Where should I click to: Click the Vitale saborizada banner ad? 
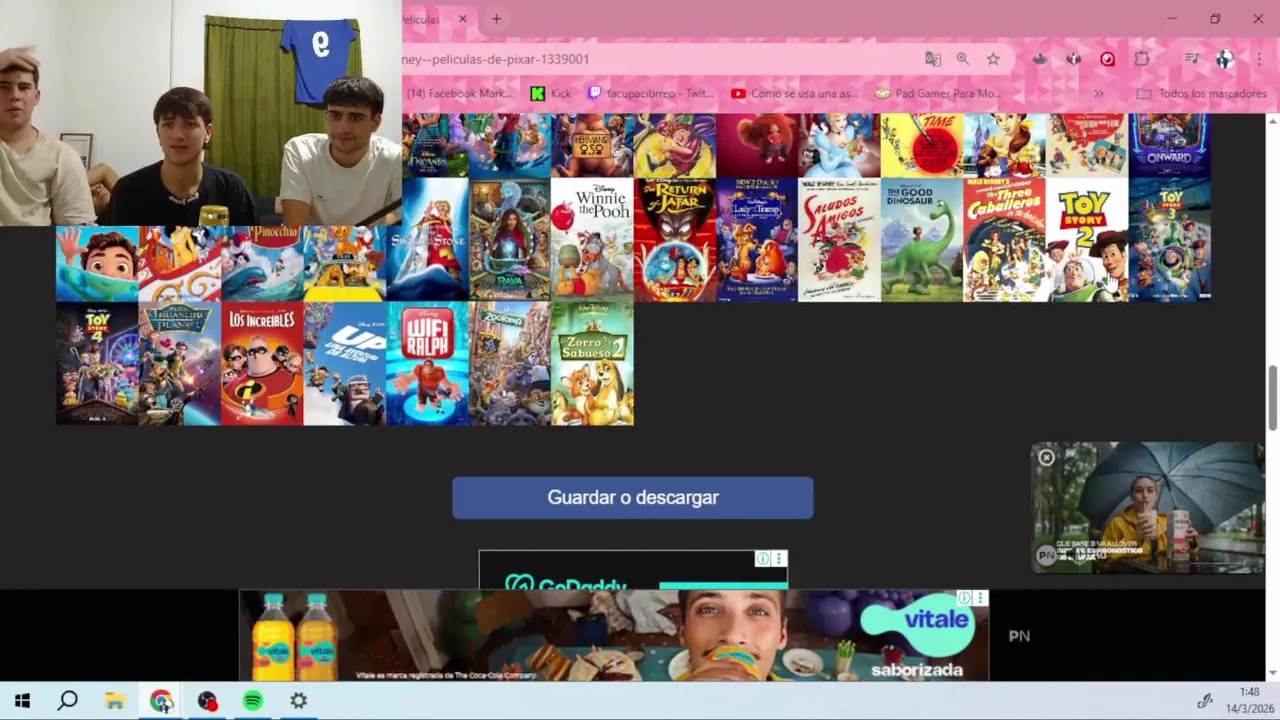point(614,636)
